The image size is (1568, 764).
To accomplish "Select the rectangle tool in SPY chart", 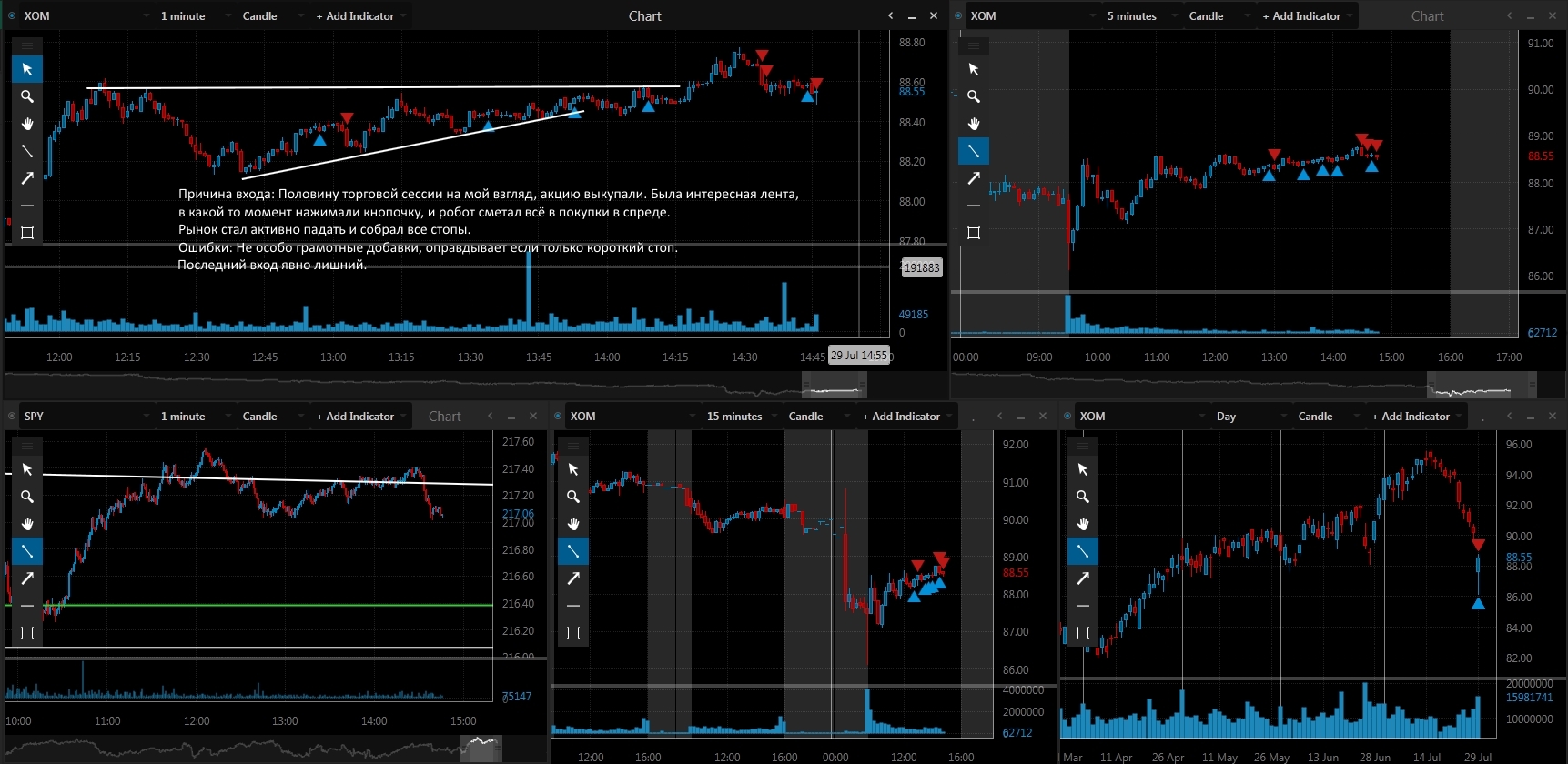I will coord(27,633).
